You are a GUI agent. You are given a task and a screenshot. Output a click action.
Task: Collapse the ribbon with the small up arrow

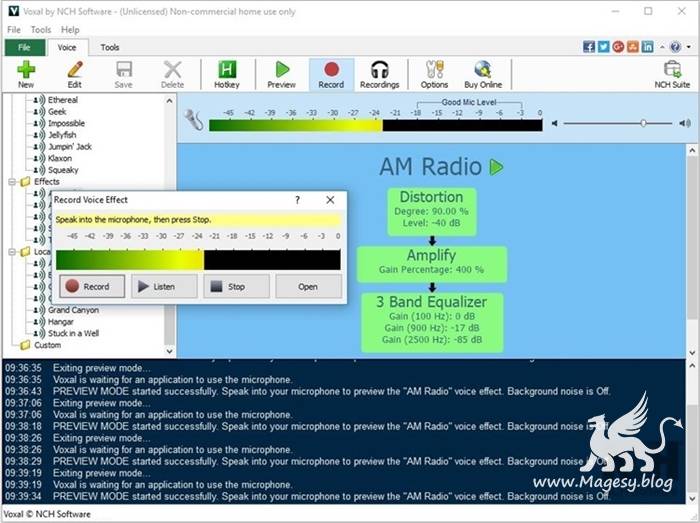click(662, 47)
